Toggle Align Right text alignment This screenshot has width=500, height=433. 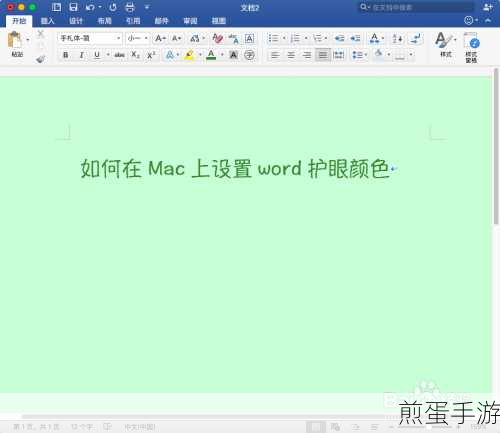[307, 55]
